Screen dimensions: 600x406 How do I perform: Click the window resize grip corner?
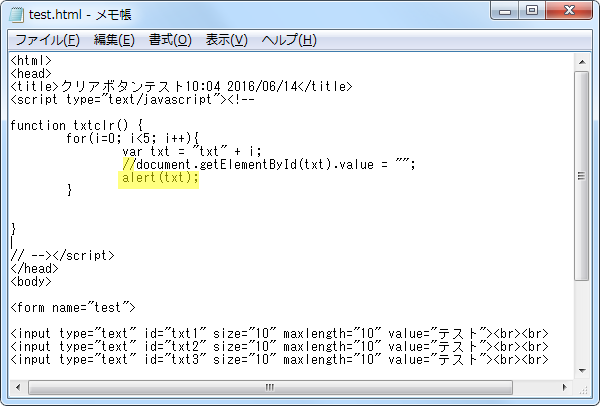[583, 388]
